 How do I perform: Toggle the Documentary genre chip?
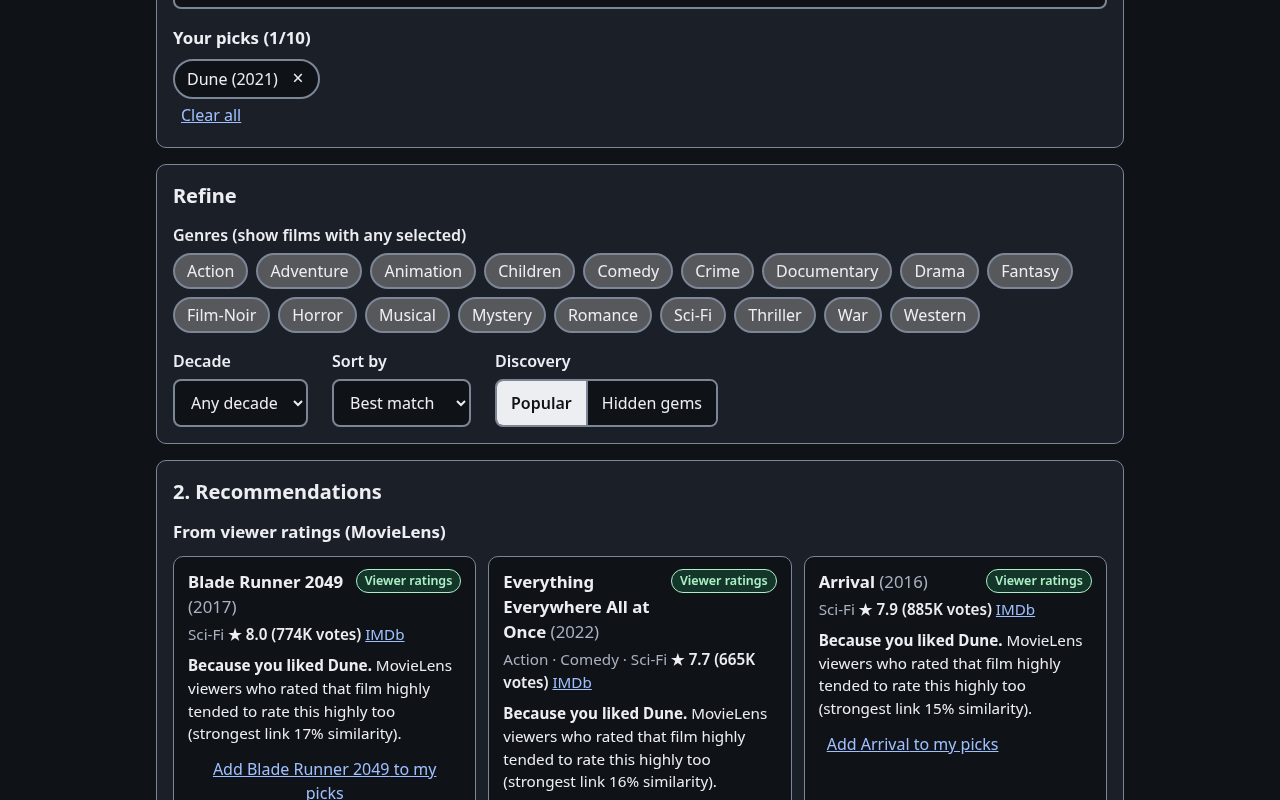[x=827, y=271]
